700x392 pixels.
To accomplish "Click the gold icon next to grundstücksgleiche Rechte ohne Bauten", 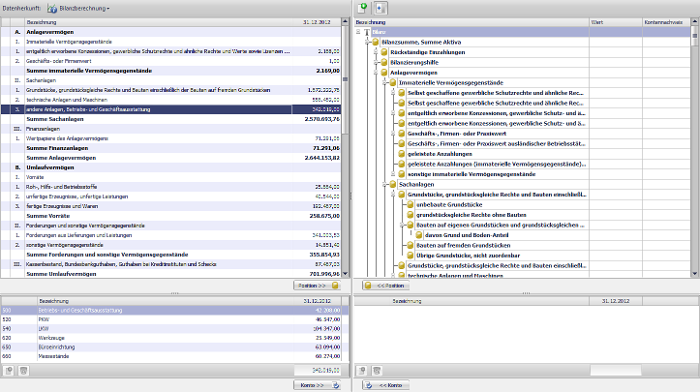I will point(410,215).
